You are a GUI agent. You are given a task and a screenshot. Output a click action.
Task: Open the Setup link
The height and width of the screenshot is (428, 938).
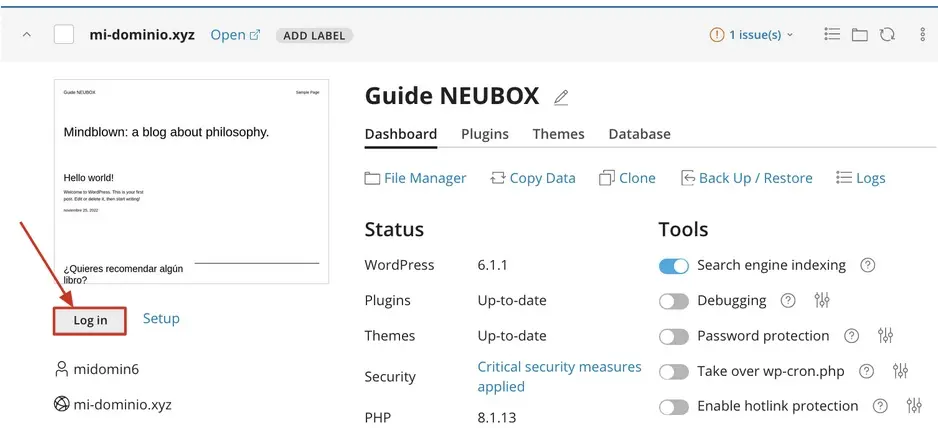161,318
